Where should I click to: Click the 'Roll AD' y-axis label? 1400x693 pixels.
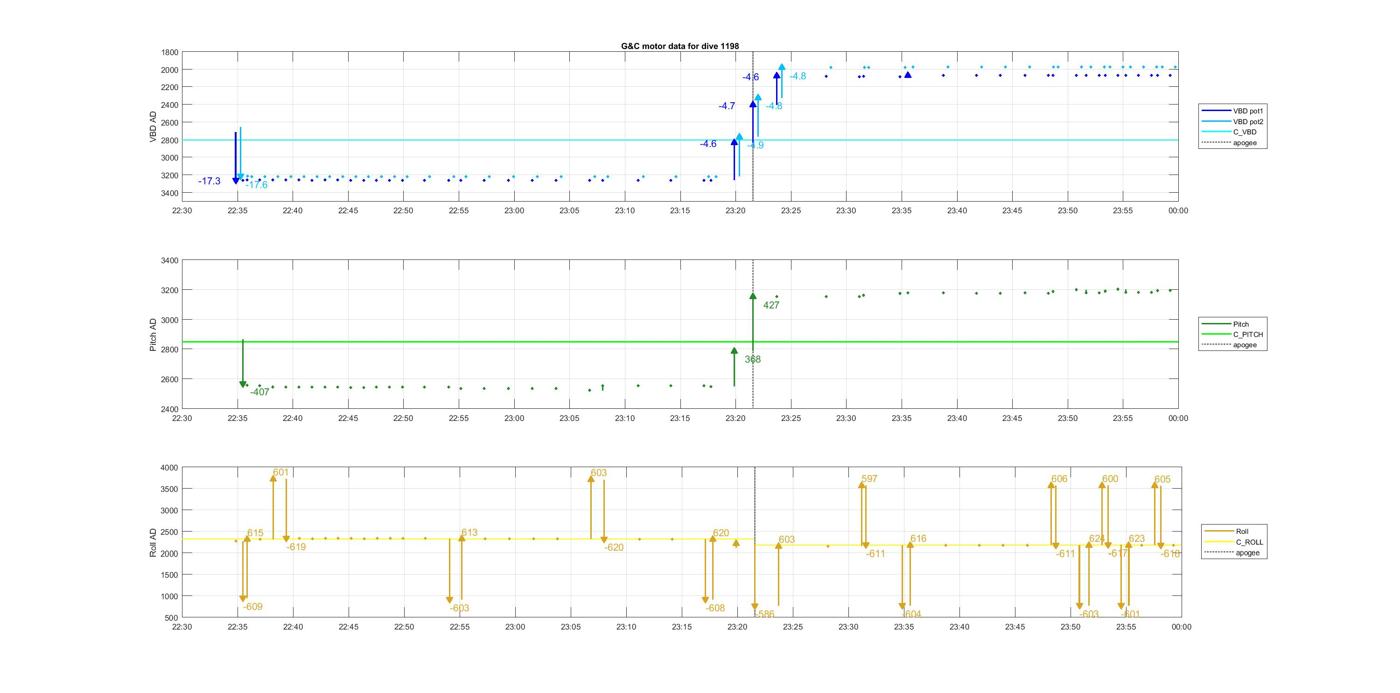pyautogui.click(x=153, y=542)
